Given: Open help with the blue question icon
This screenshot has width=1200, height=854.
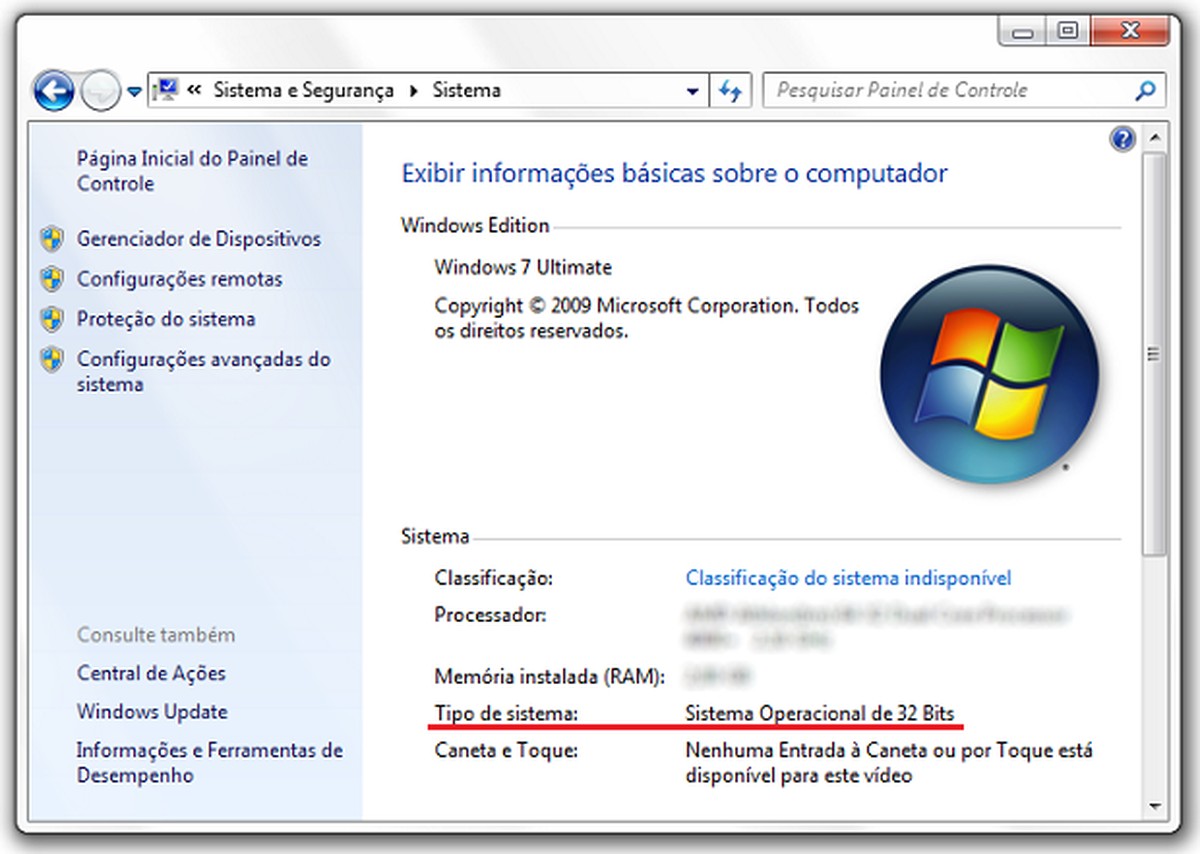Looking at the screenshot, I should pos(1122,139).
